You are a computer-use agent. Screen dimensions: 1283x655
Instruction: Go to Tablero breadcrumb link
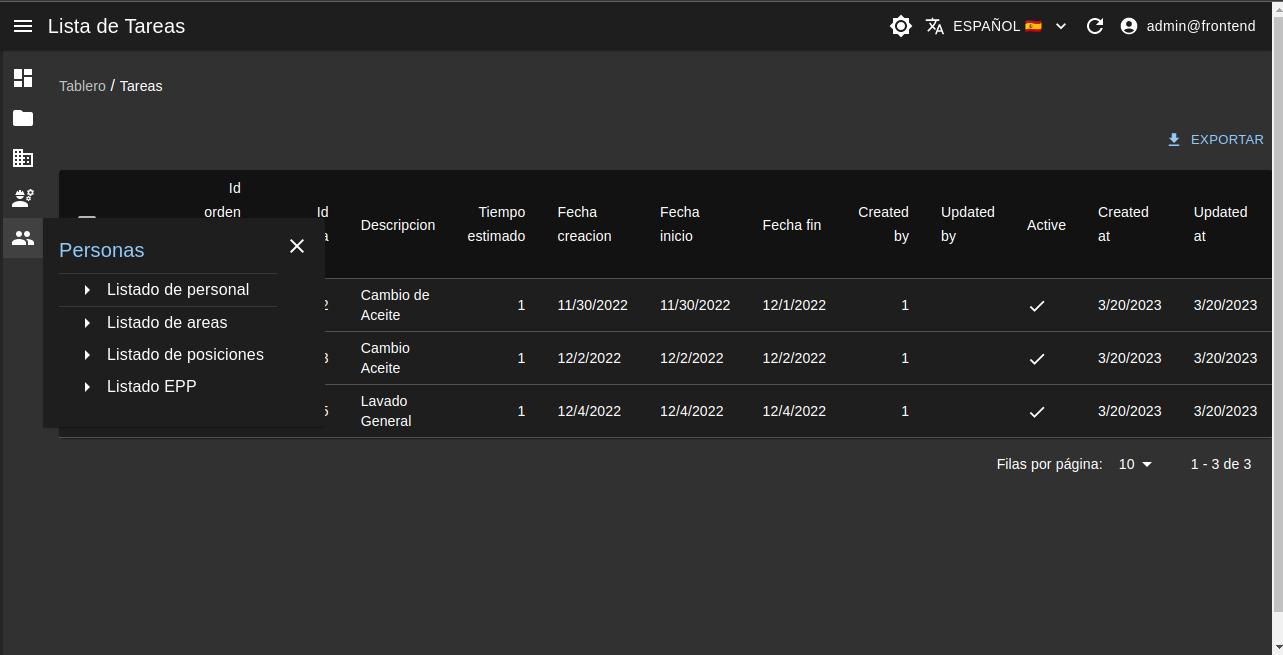click(82, 86)
